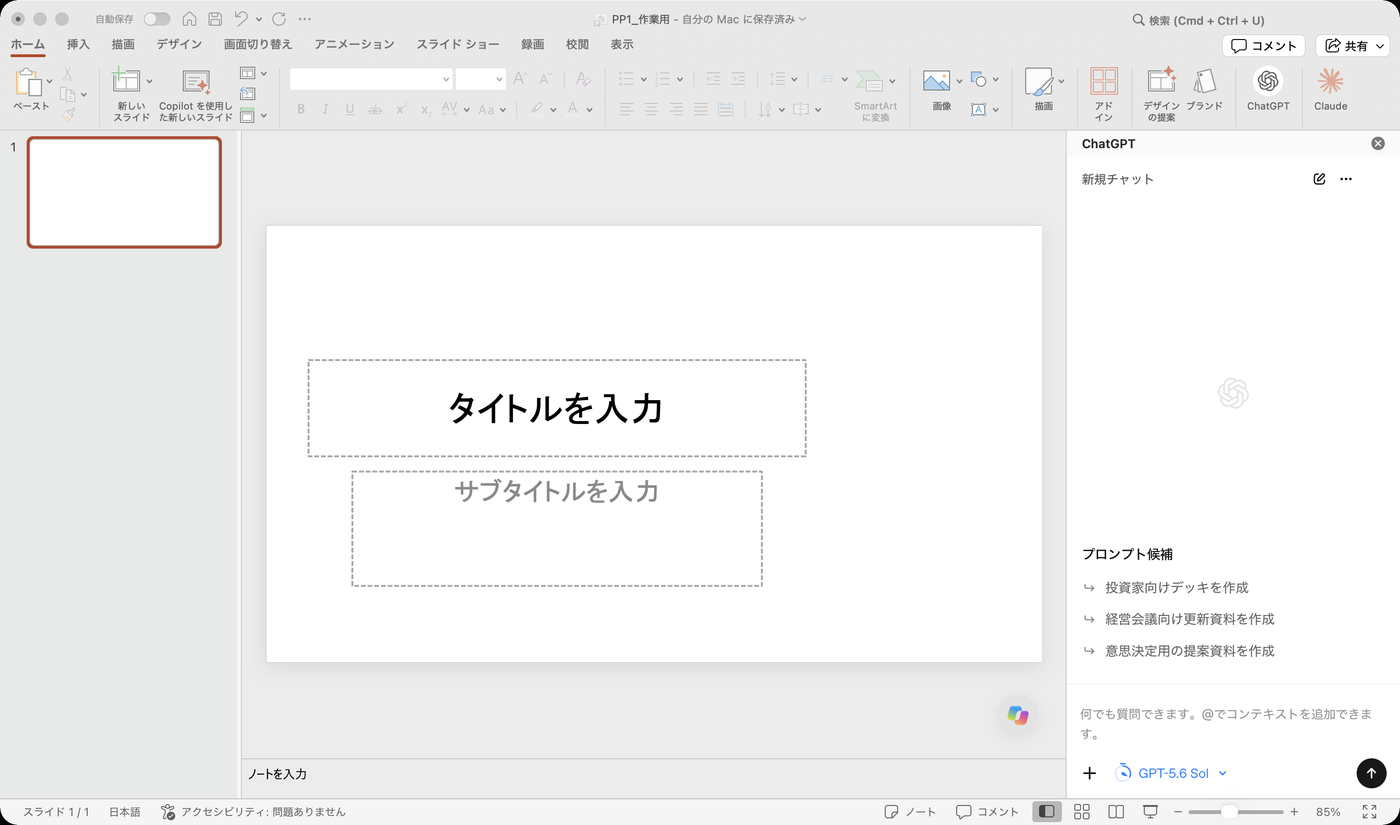Toggle the ノート notes pane in the status bar

pos(910,812)
